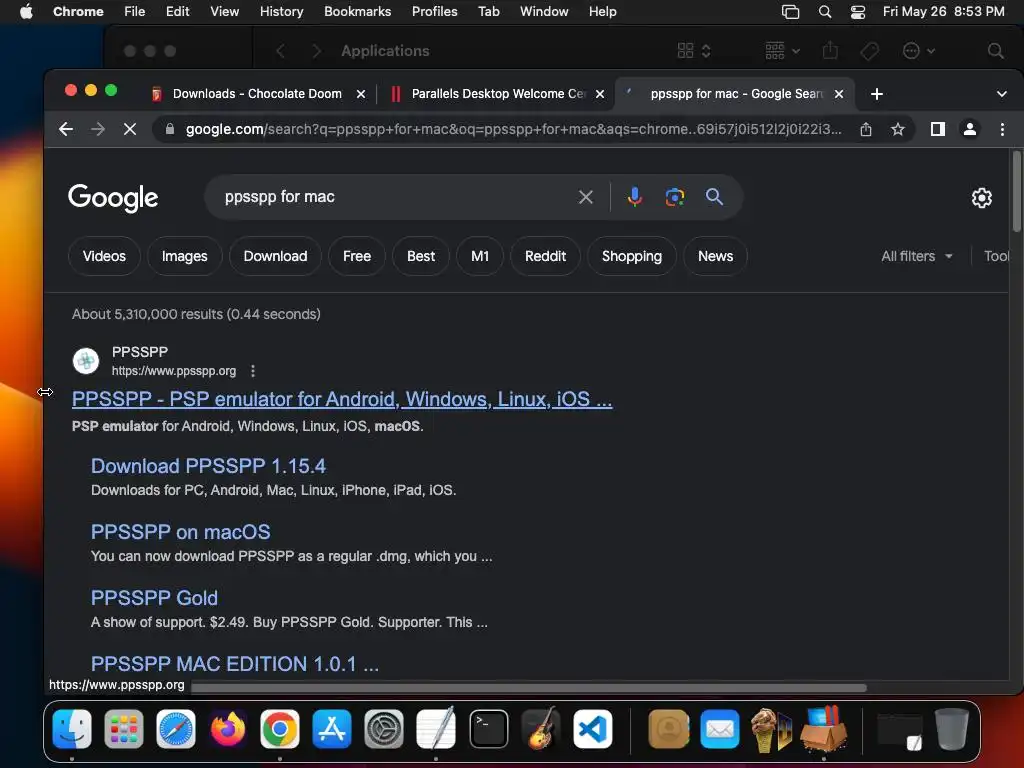The width and height of the screenshot is (1024, 768).
Task: Filter results by Videos
Action: pos(104,256)
